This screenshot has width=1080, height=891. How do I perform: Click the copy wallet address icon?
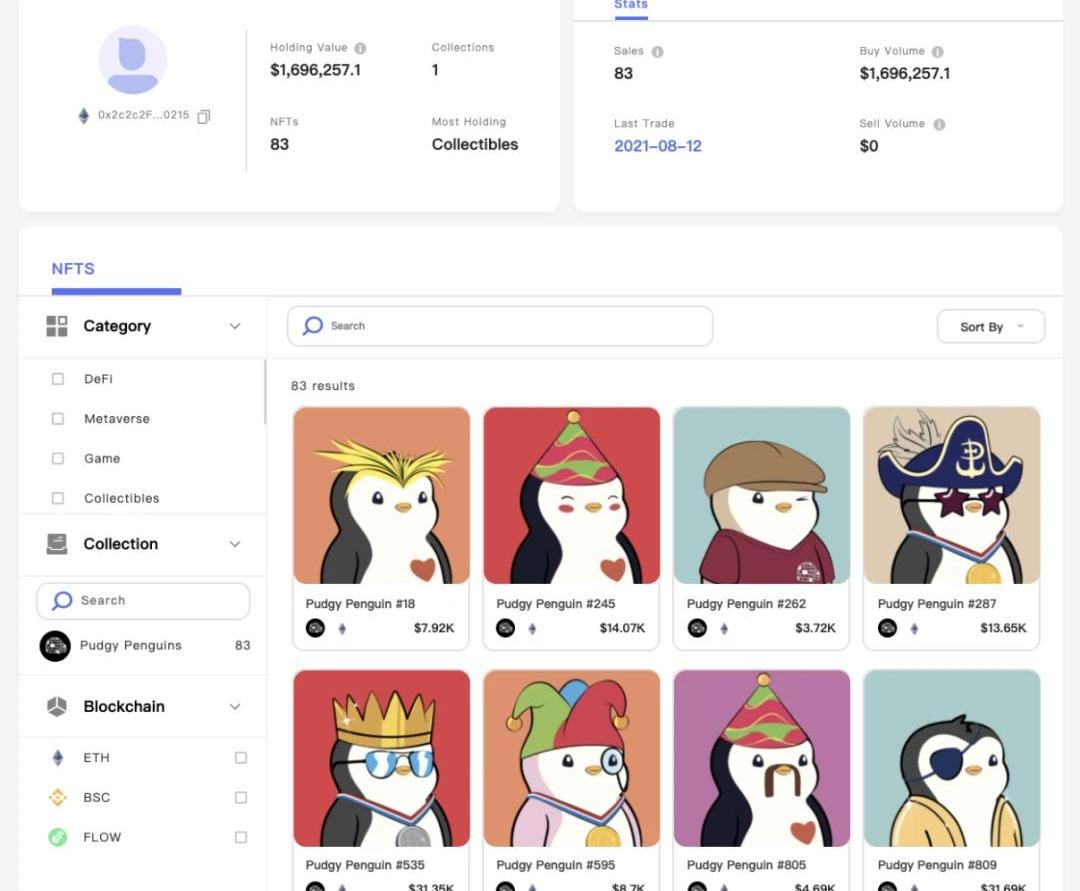(204, 116)
